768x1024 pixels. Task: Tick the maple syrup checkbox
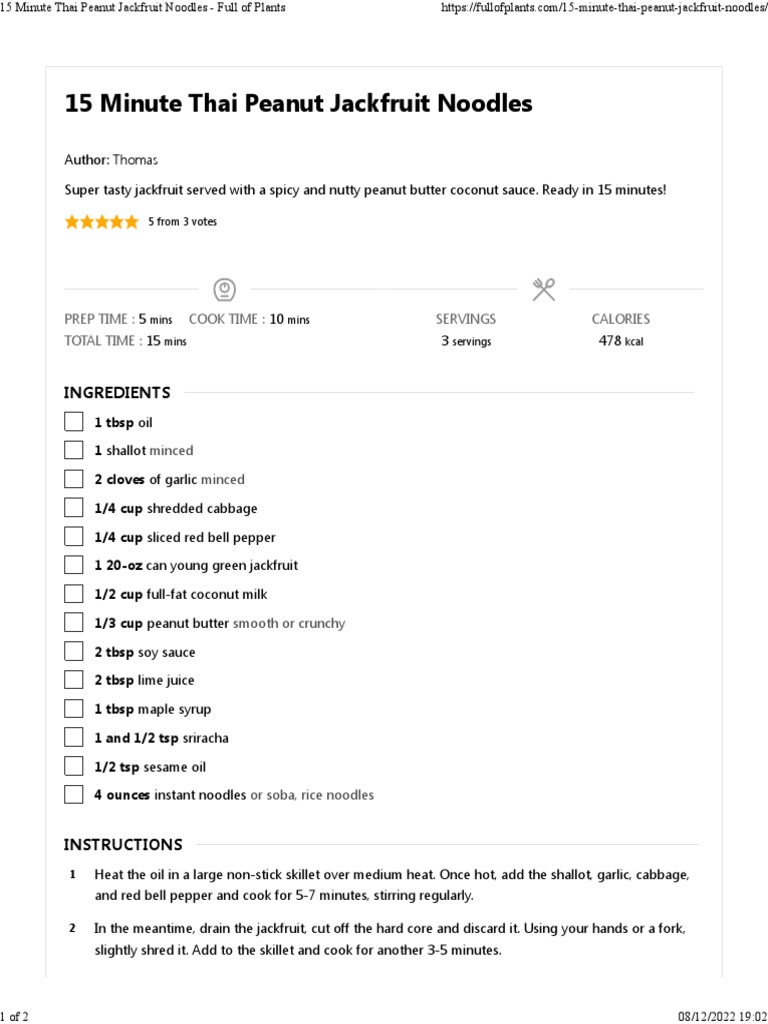coord(74,709)
